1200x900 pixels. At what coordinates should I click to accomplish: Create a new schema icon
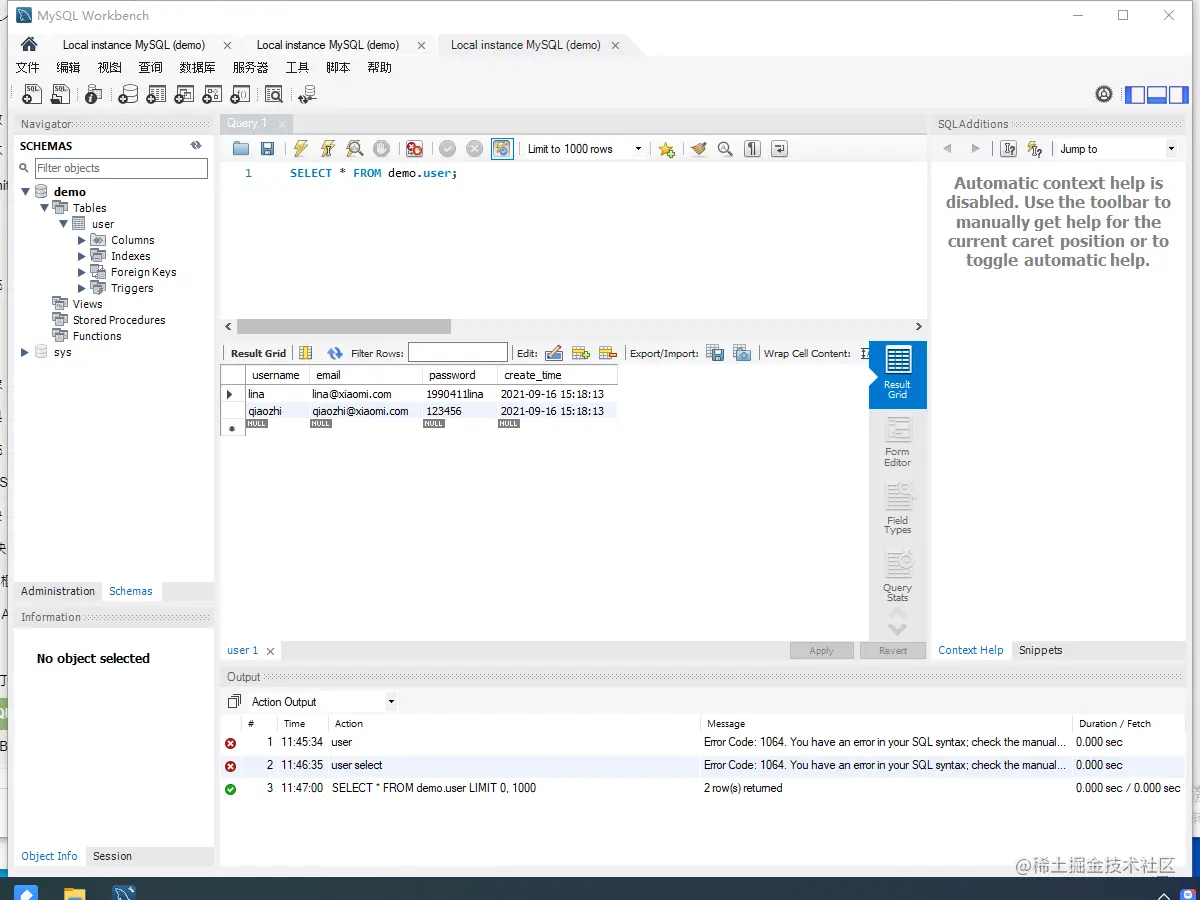coord(128,94)
